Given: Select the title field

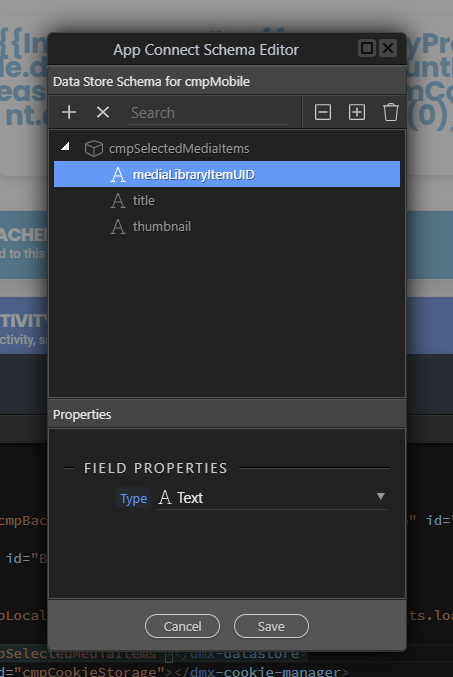Looking at the screenshot, I should pos(227,201).
